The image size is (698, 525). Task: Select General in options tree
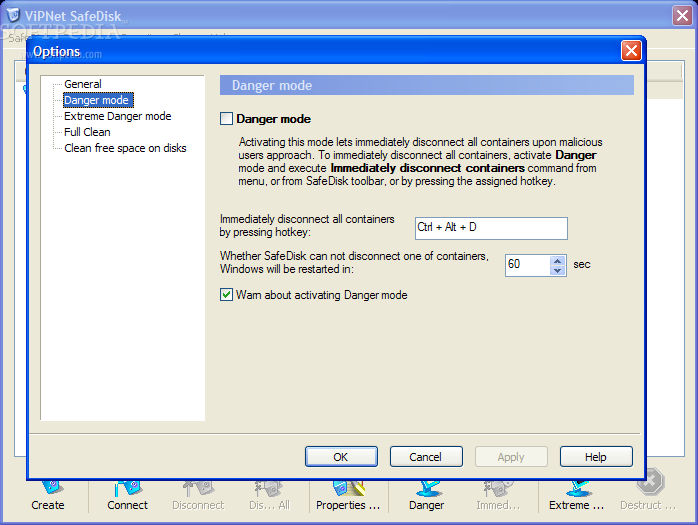point(82,84)
